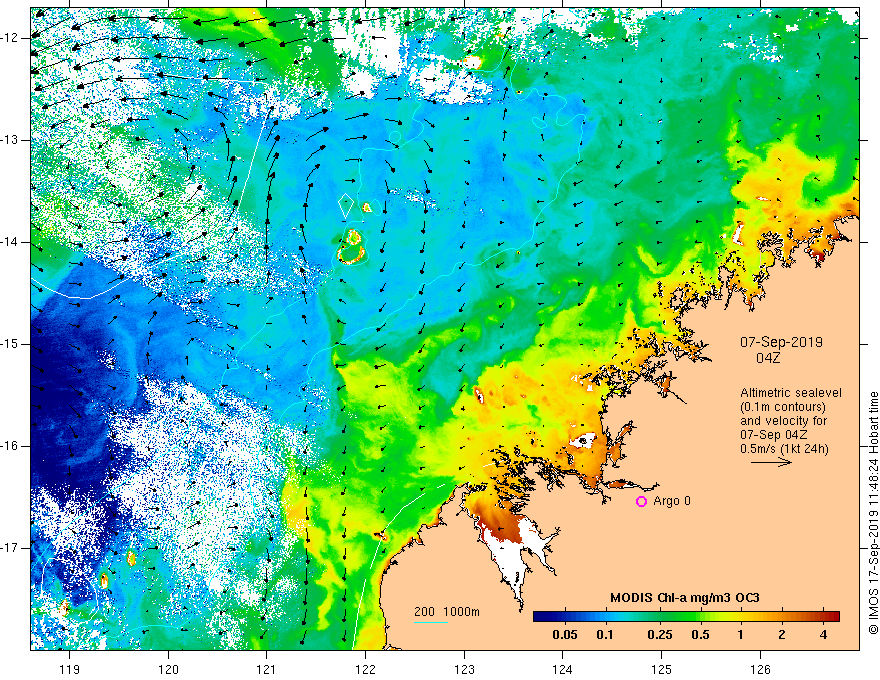The width and height of the screenshot is (880, 680).
Task: Click the latitude -15 axis label
Action: [11, 344]
